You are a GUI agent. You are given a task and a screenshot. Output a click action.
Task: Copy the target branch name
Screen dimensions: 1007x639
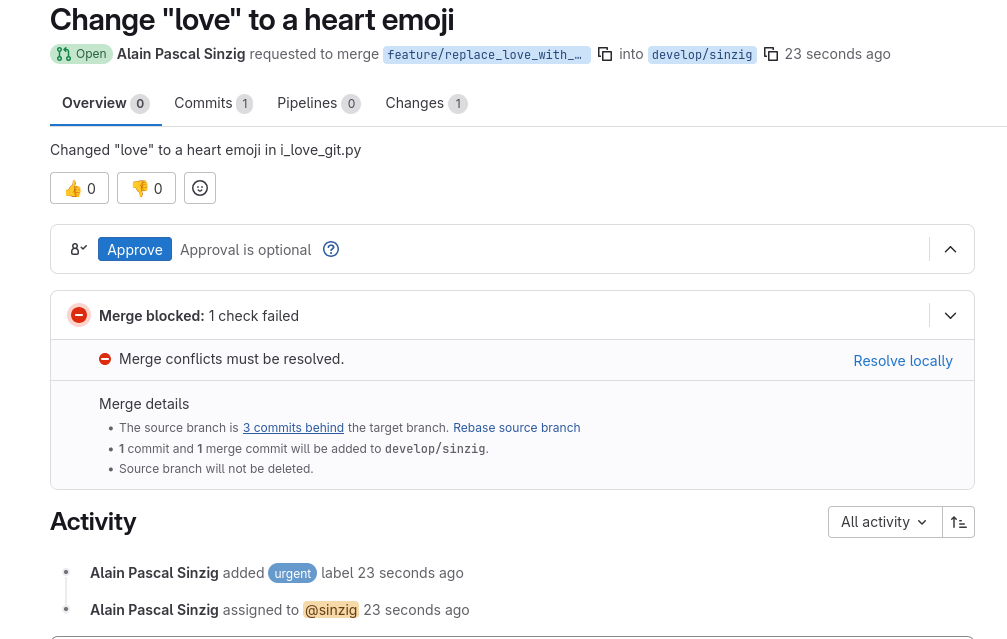click(771, 54)
